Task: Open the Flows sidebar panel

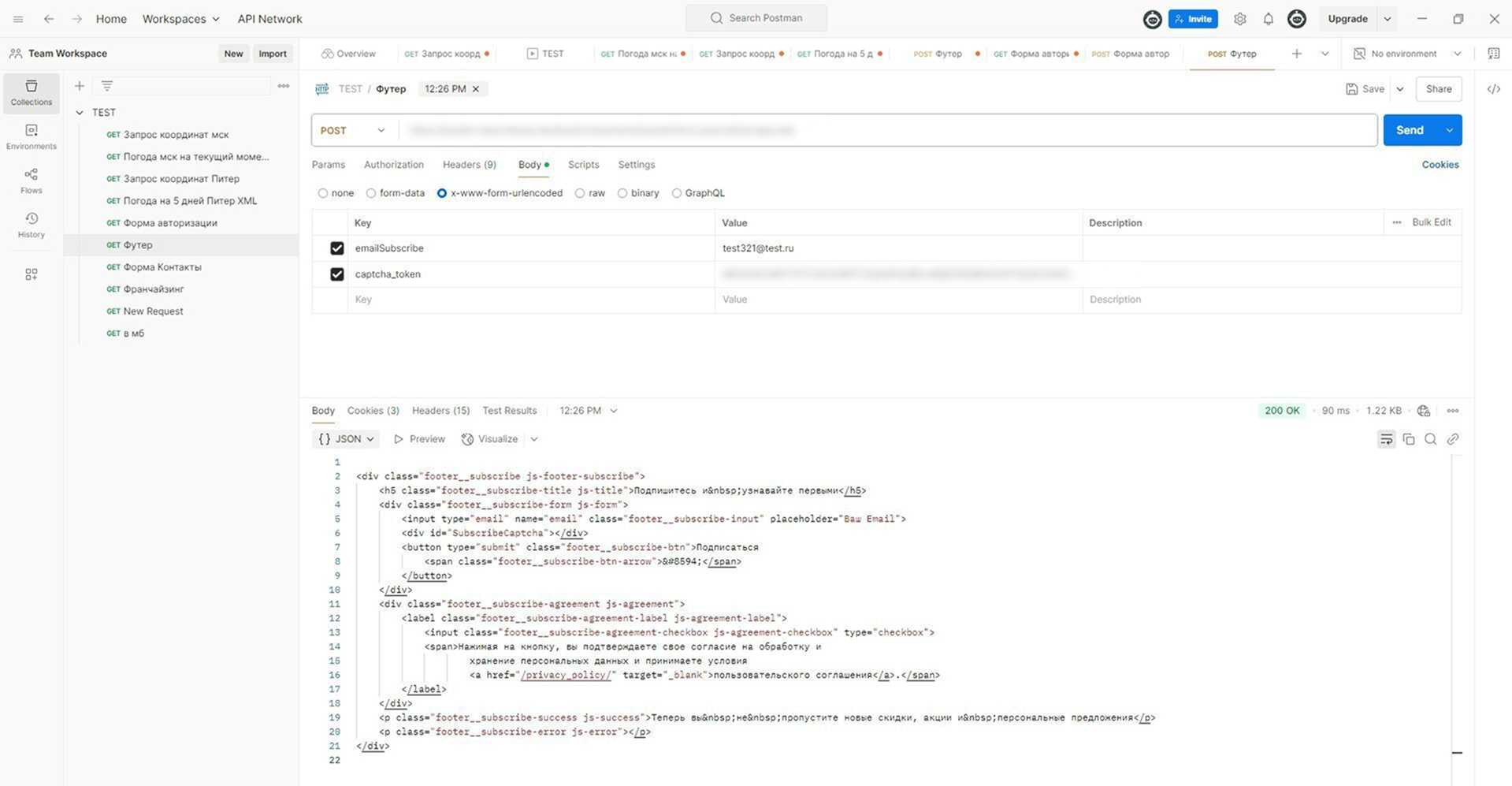Action: (x=32, y=181)
